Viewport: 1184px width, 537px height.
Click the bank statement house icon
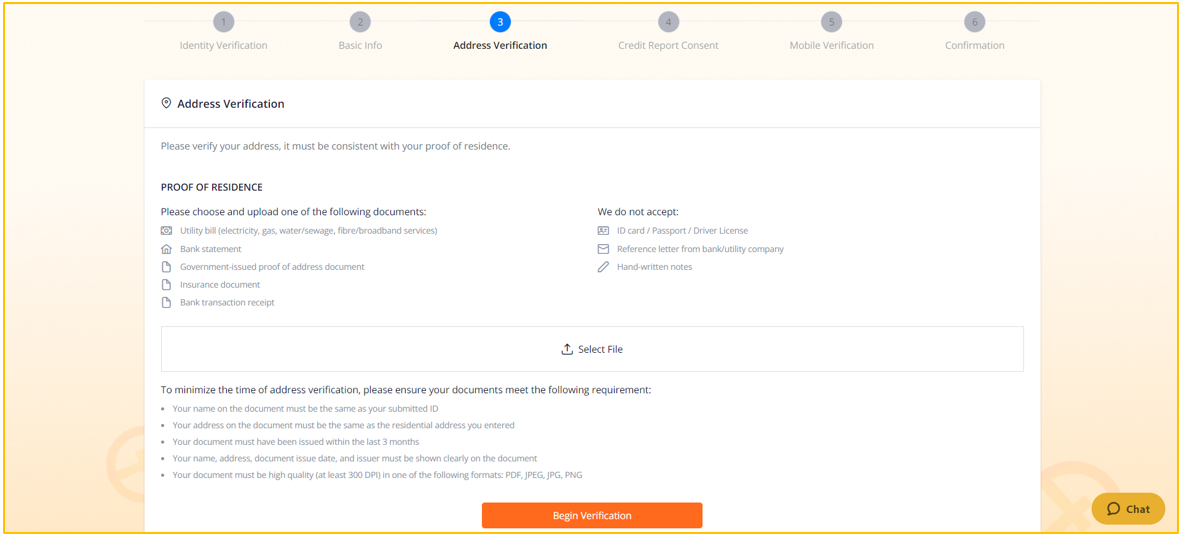tap(166, 248)
